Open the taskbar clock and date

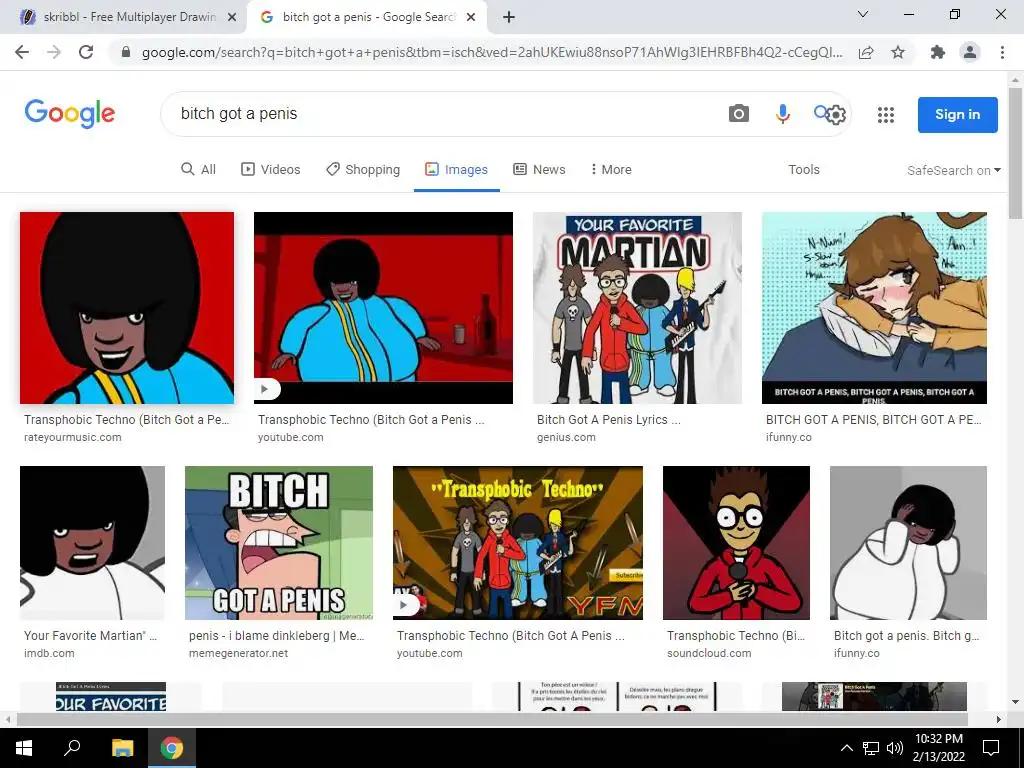coord(938,748)
